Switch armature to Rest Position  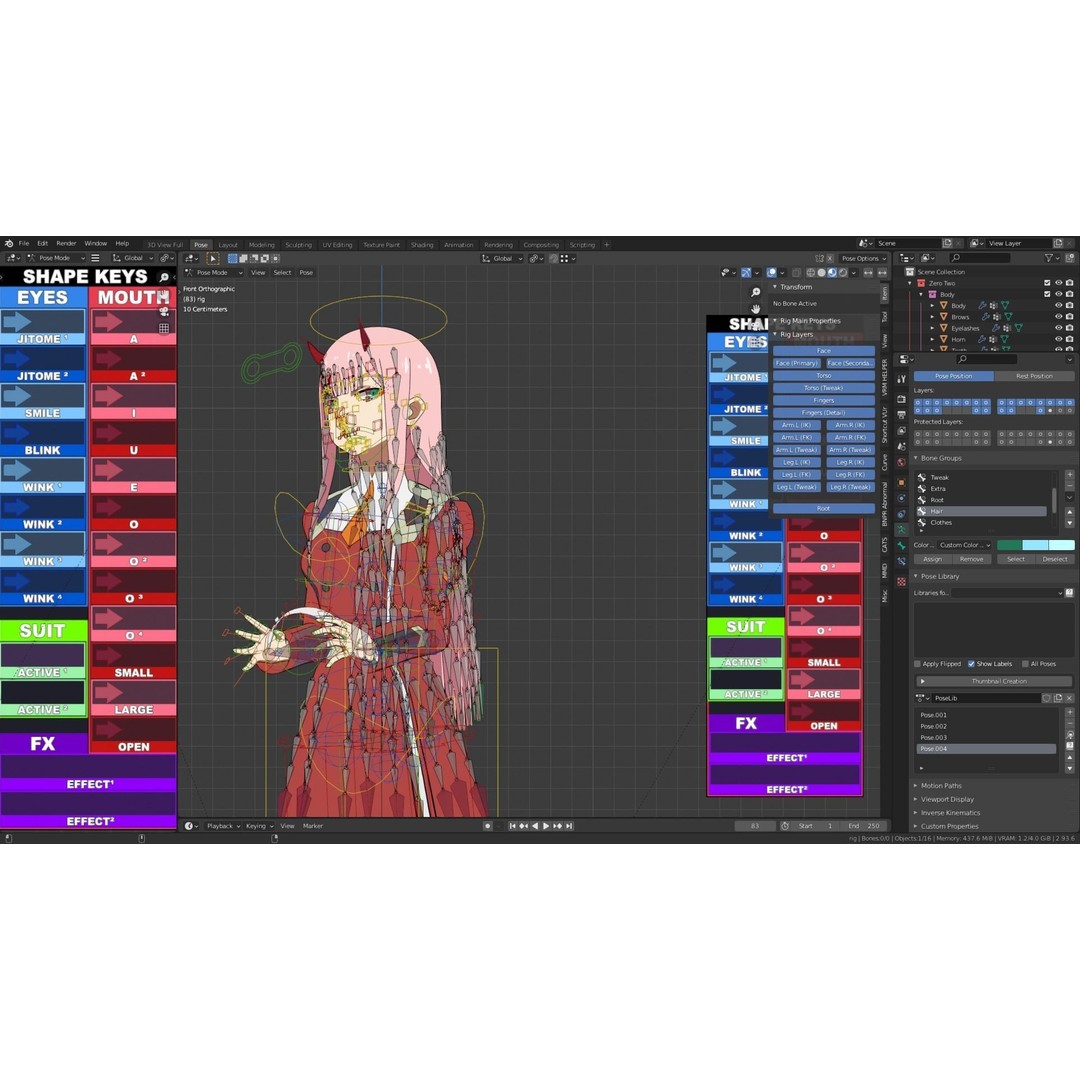1034,376
